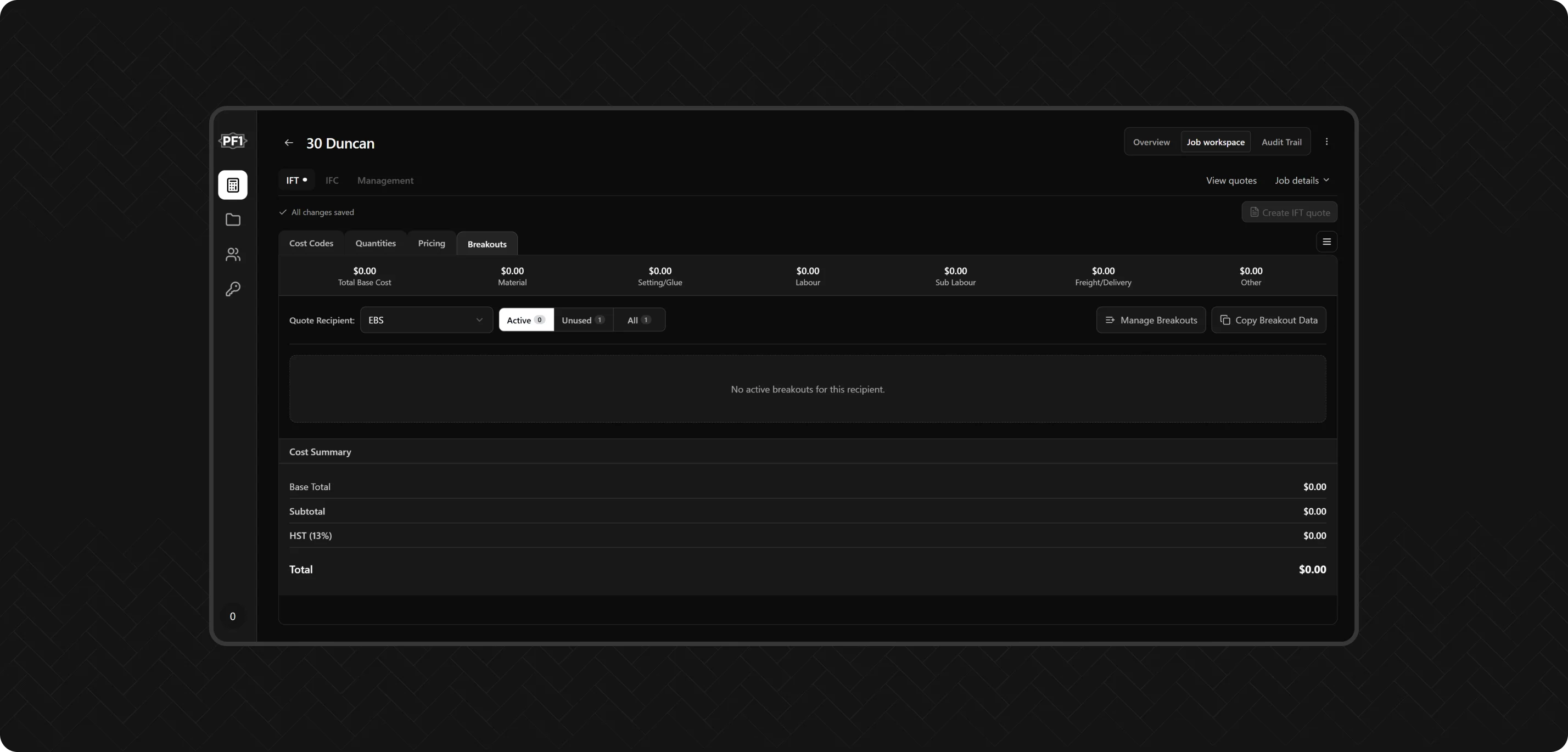Click the Copy Breakout Data button
The height and width of the screenshot is (752, 1568).
click(1269, 320)
